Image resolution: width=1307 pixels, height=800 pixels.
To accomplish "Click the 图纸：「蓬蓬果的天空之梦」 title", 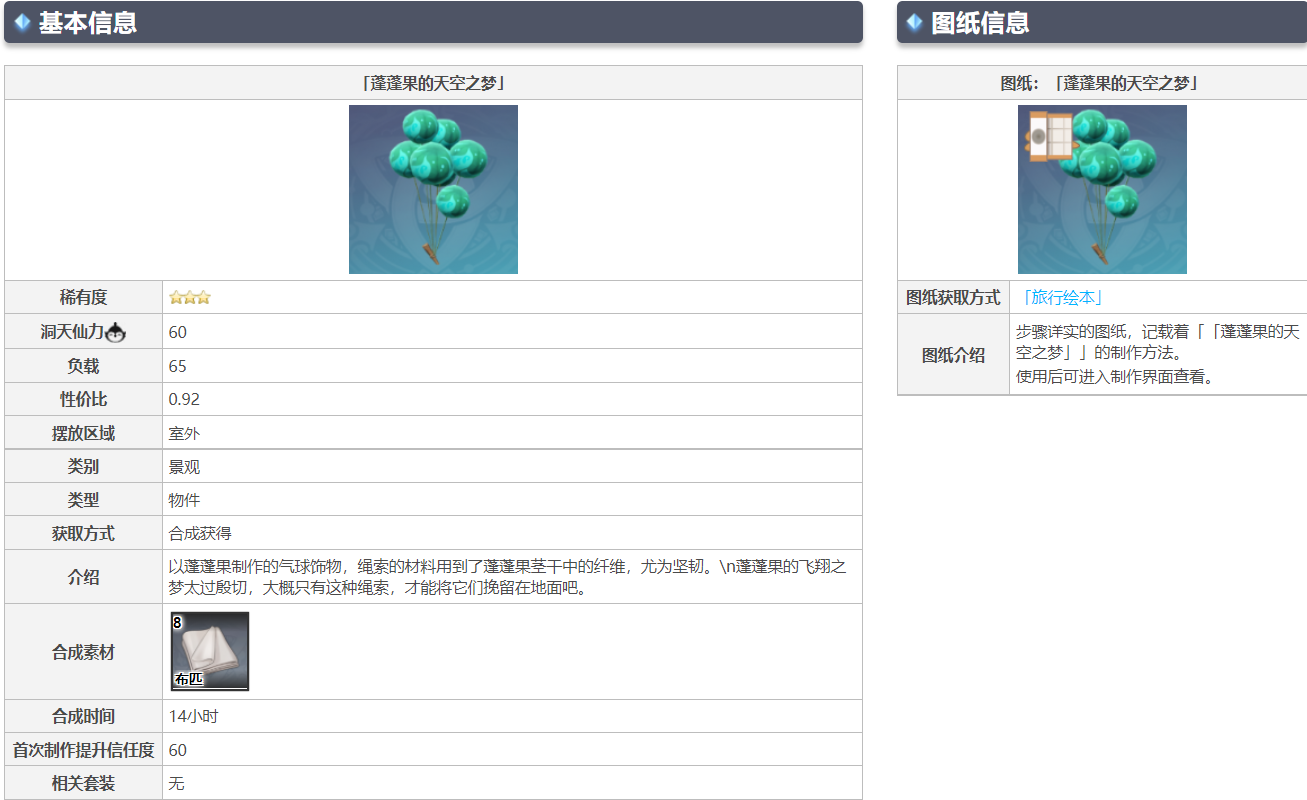I will 1101,83.
